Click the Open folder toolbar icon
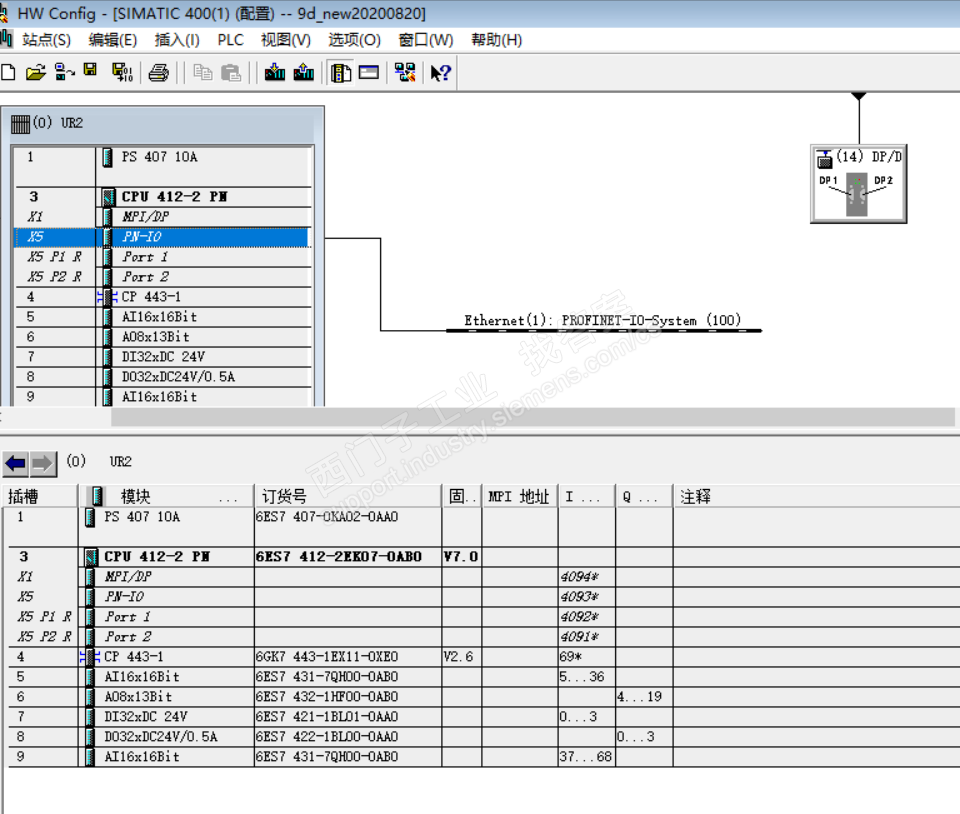 pyautogui.click(x=36, y=72)
